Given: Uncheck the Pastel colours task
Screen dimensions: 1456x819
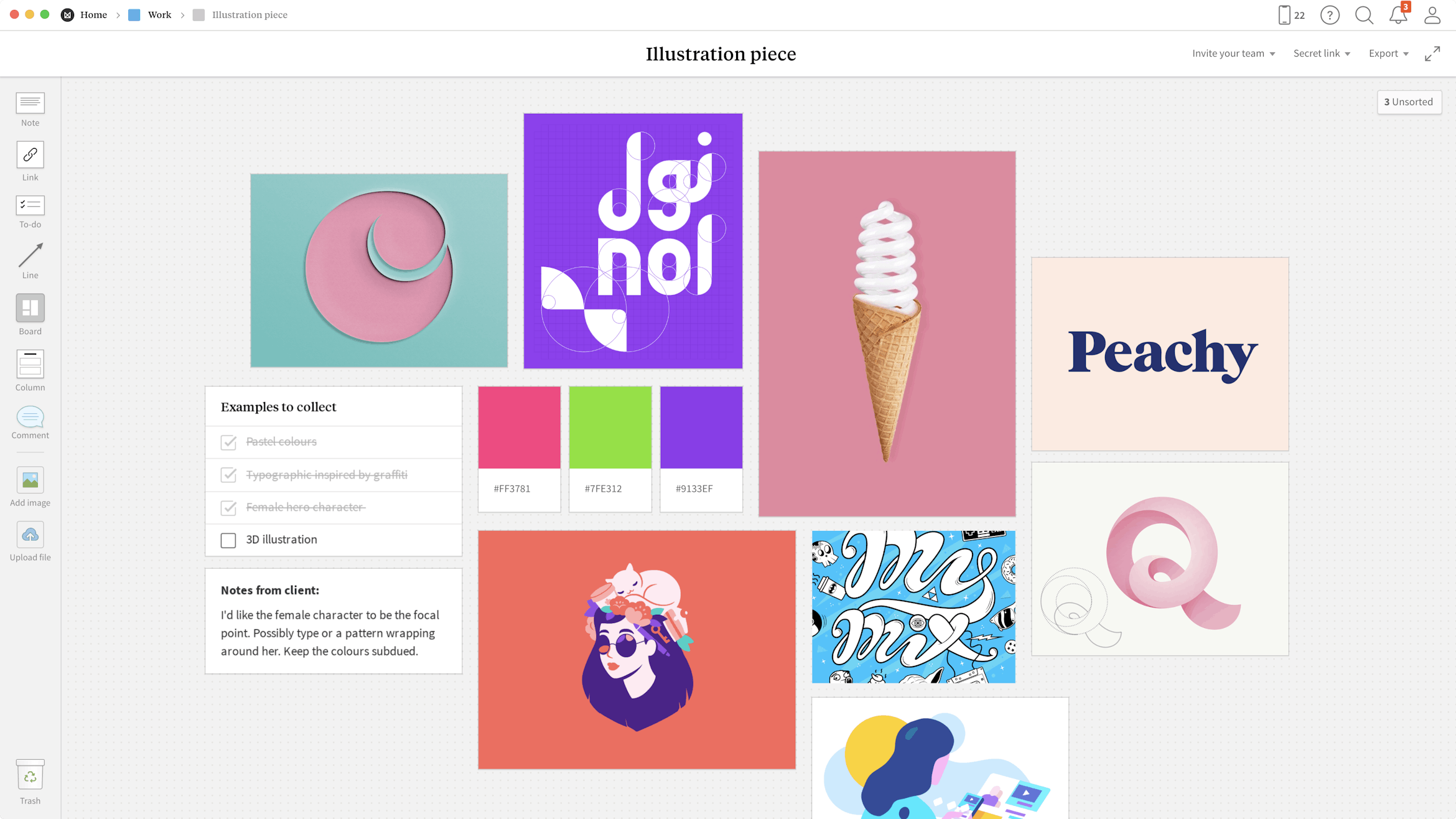Looking at the screenshot, I should tap(228, 442).
